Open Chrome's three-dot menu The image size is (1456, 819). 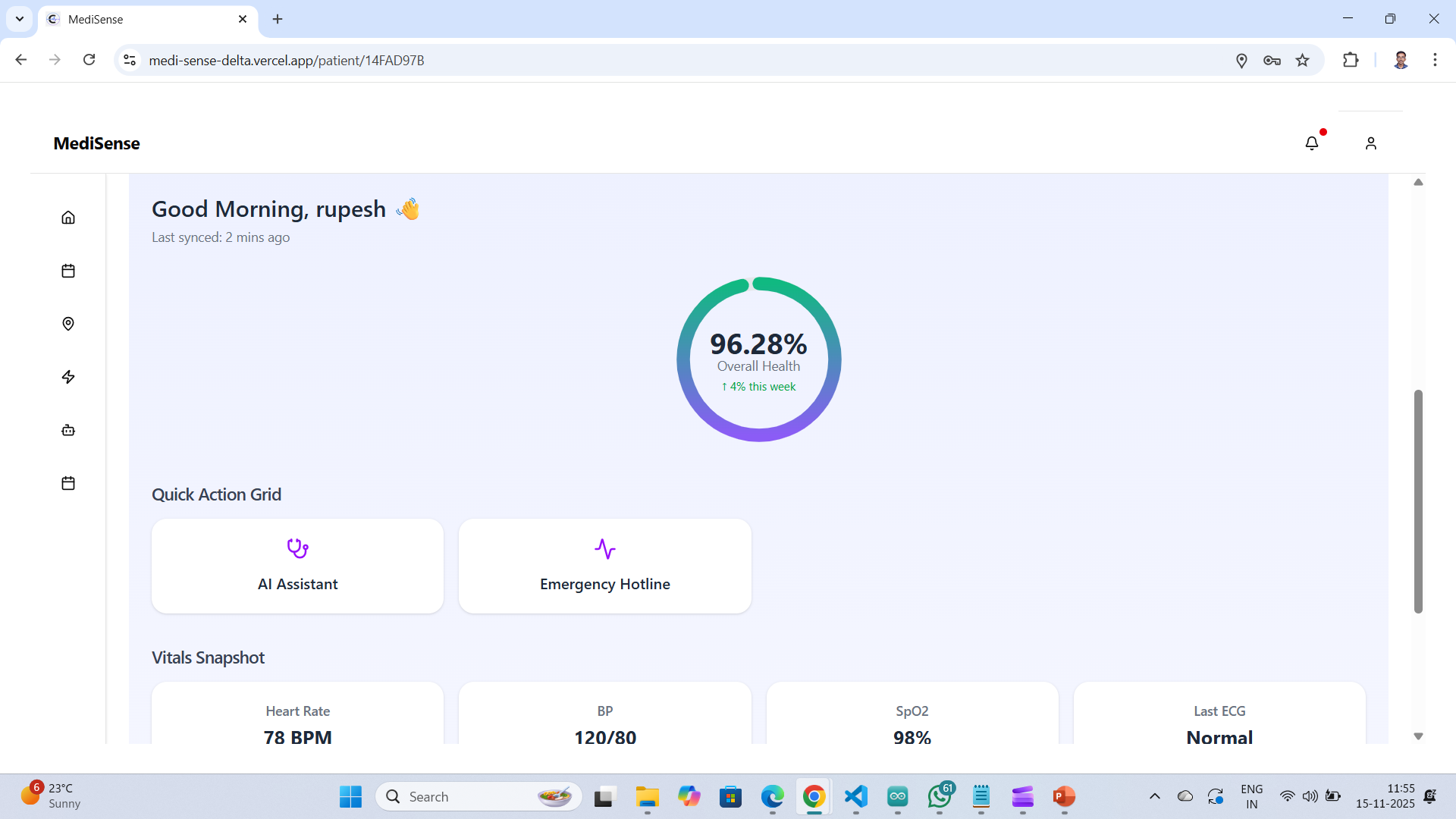[1435, 60]
